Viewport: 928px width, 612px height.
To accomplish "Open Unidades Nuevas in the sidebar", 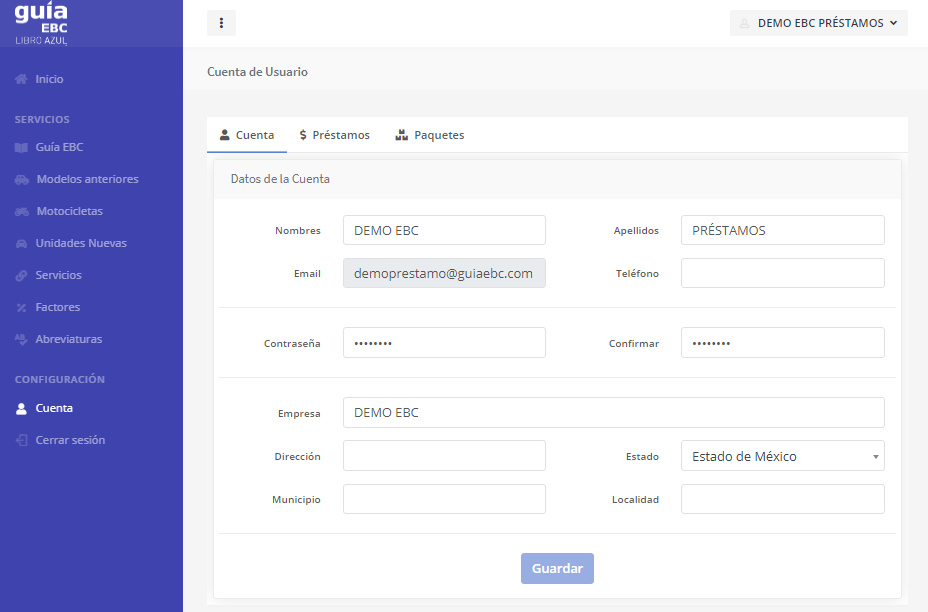I will coord(80,243).
